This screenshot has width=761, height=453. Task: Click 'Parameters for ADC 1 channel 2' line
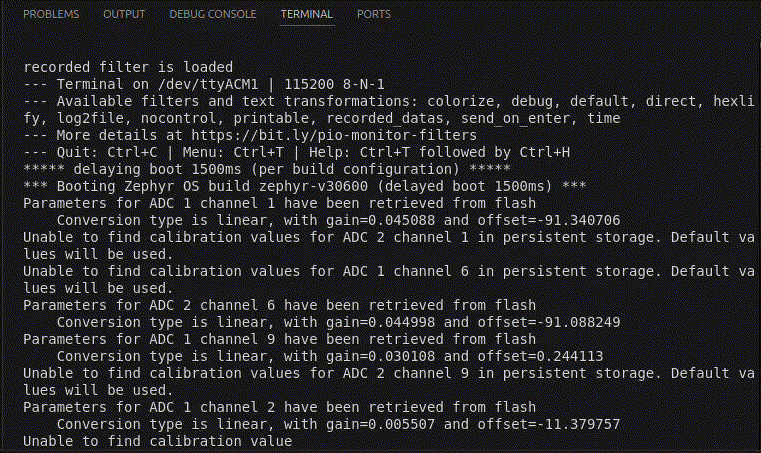280,407
